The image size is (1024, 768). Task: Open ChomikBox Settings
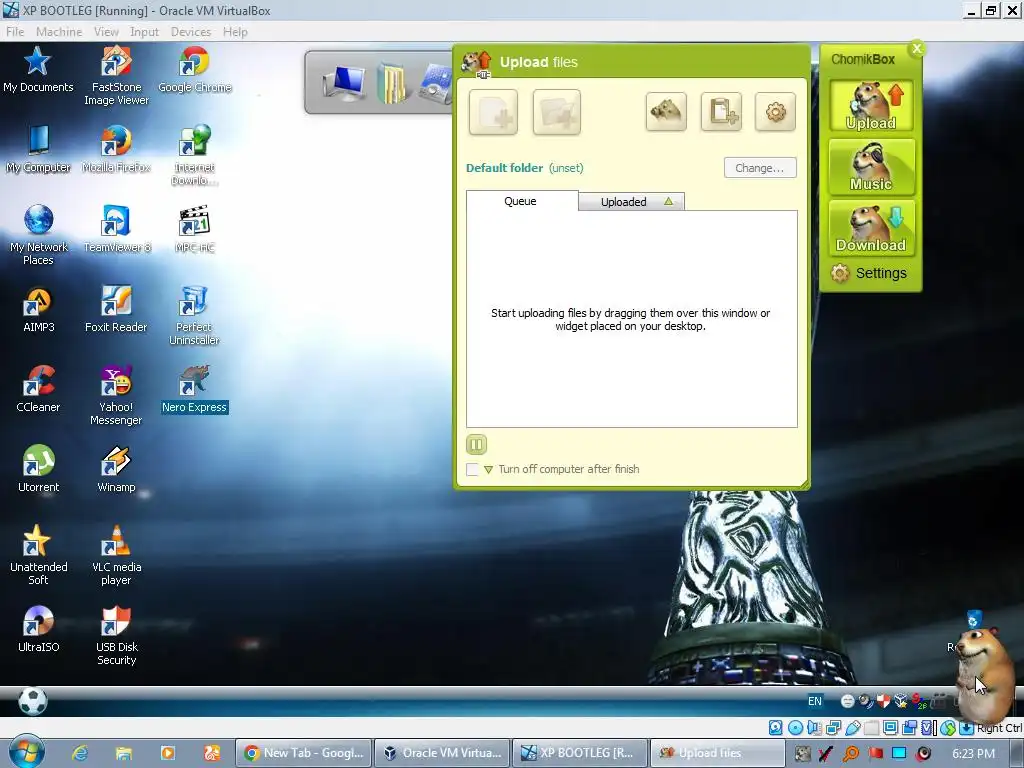[x=869, y=273]
